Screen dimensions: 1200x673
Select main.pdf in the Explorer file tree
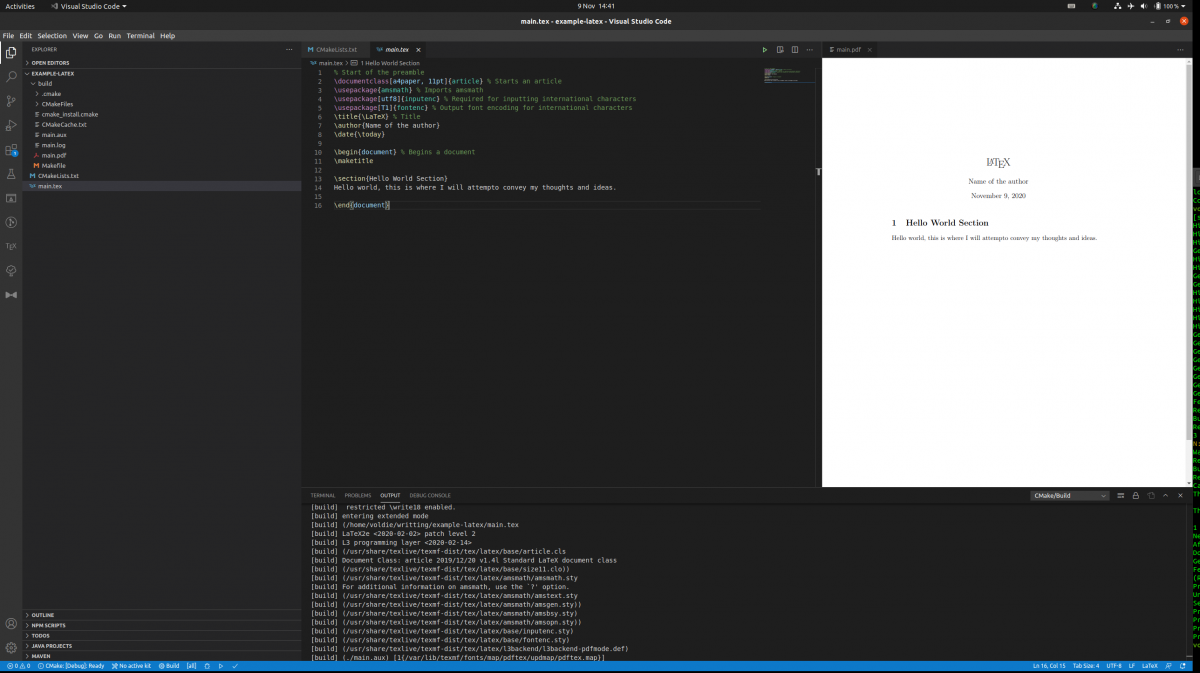click(53, 155)
